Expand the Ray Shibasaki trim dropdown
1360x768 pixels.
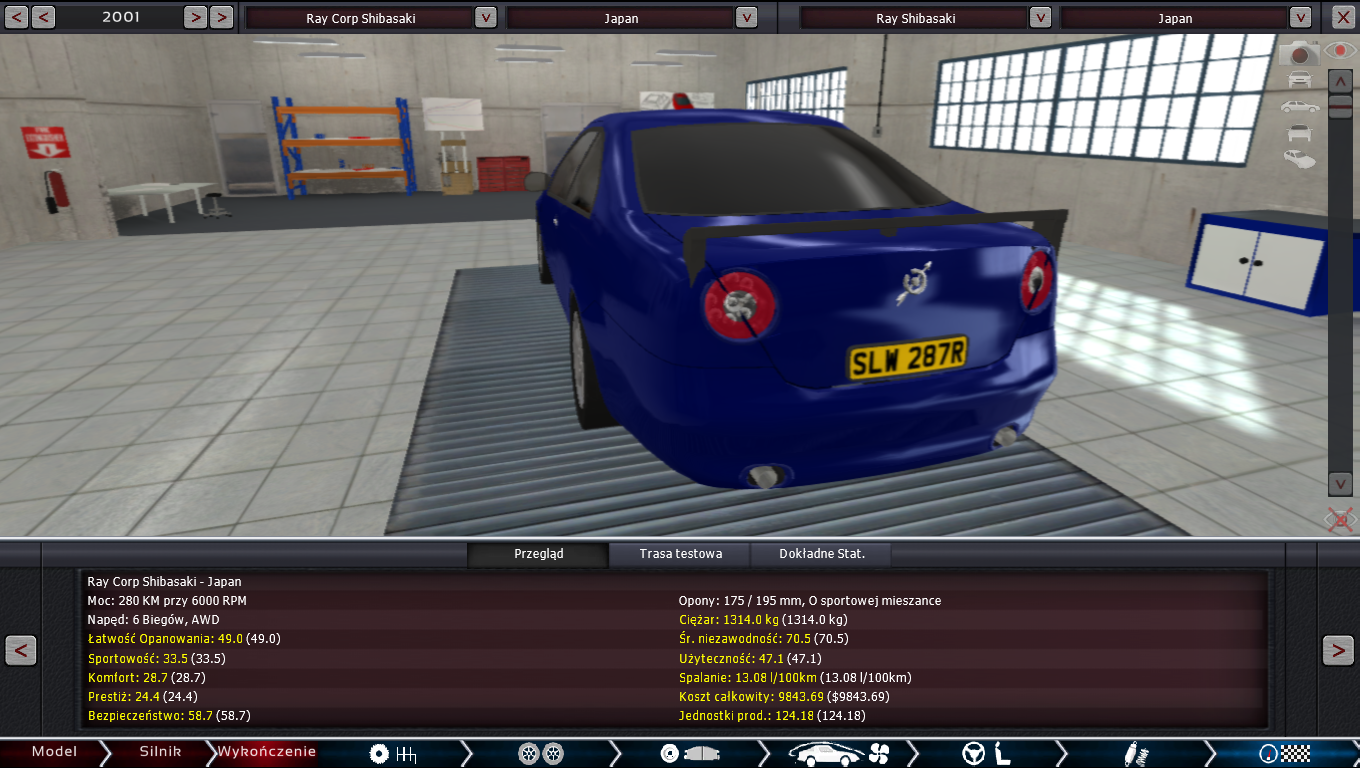pyautogui.click(x=1040, y=18)
